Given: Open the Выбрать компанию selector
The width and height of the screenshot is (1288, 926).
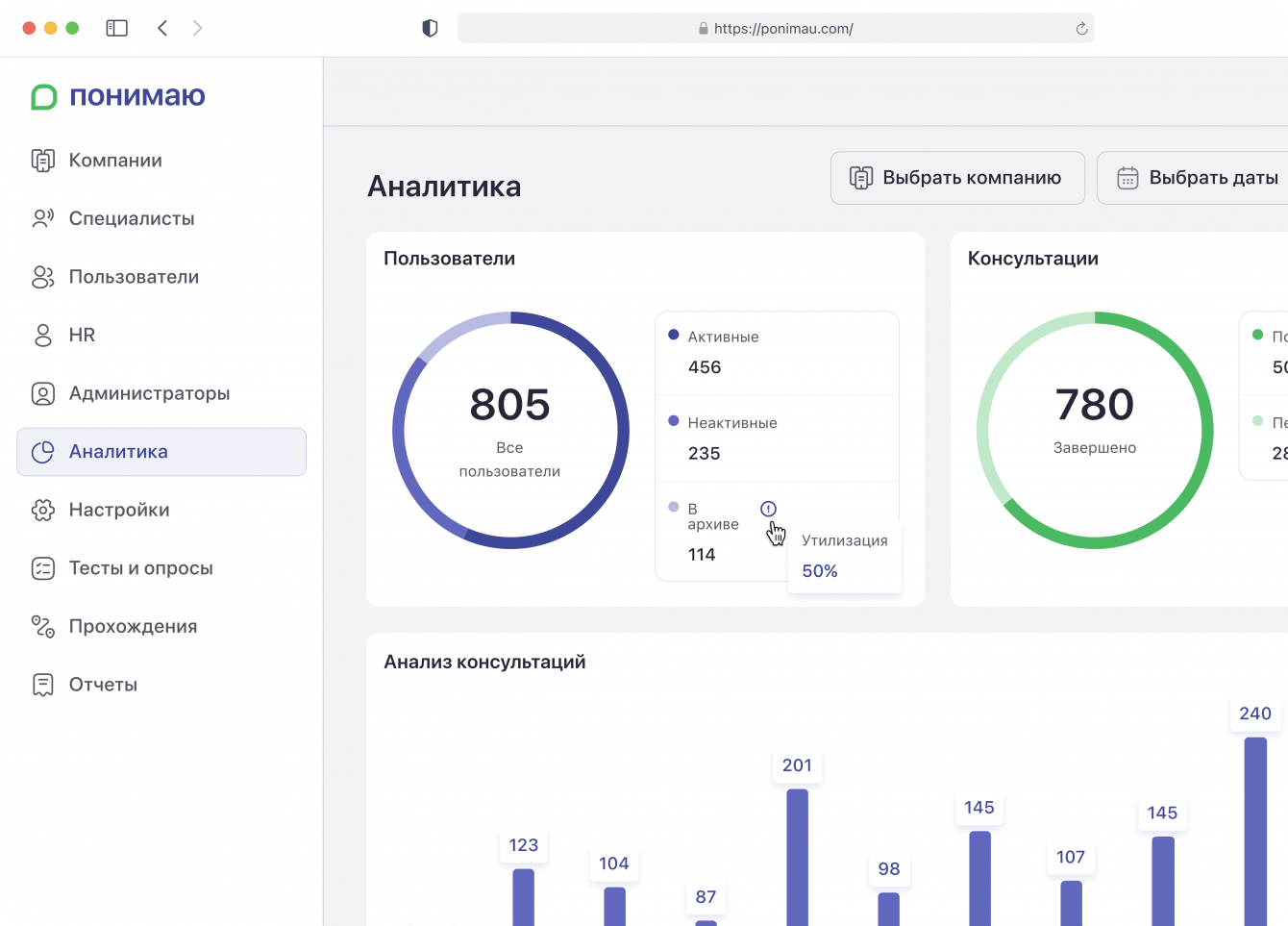Looking at the screenshot, I should pyautogui.click(x=957, y=178).
